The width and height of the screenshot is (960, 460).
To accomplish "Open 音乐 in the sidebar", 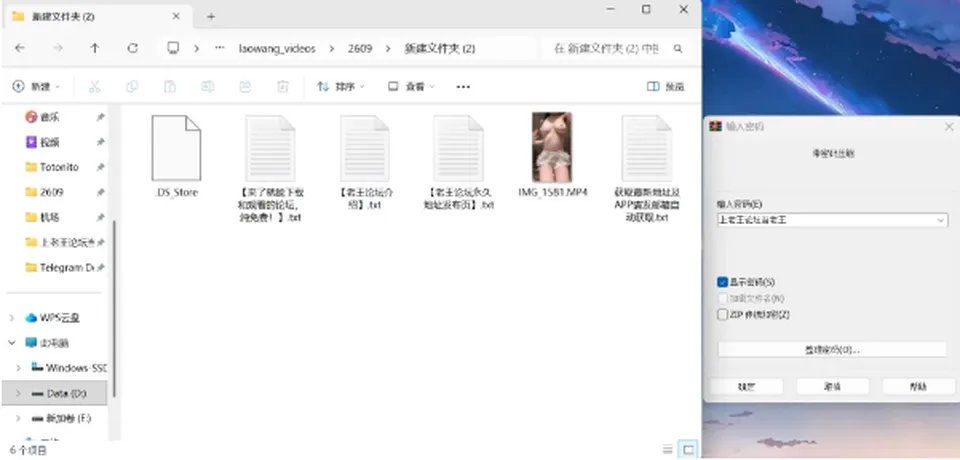I will 50,117.
